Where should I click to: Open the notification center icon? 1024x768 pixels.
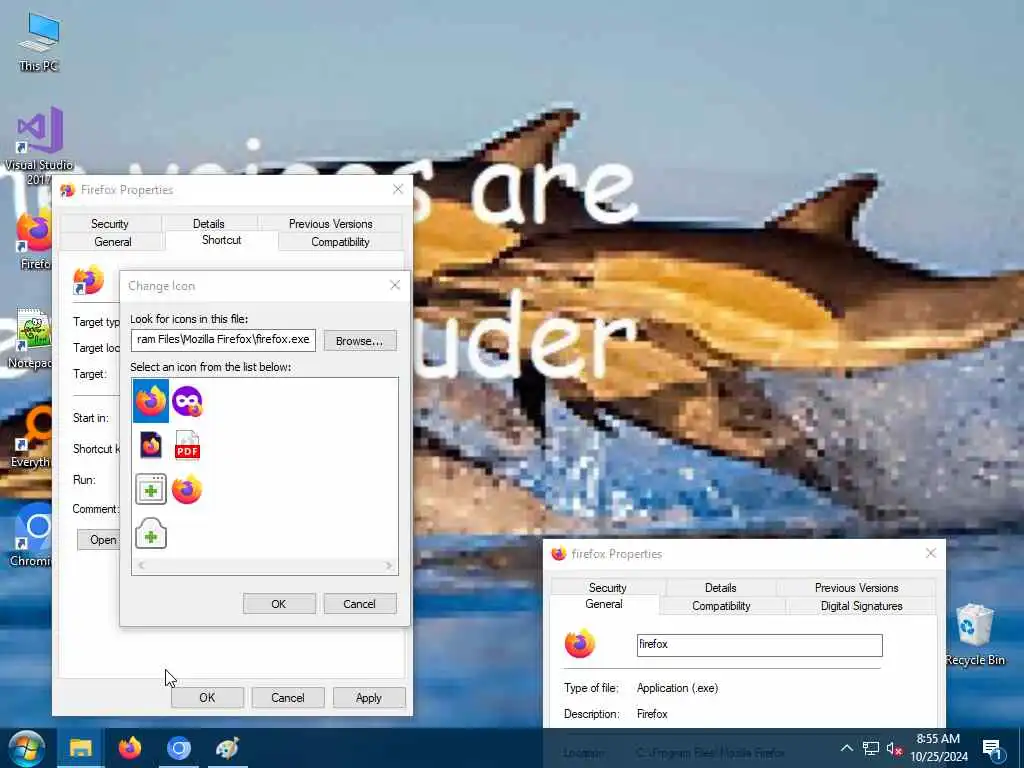click(x=992, y=748)
